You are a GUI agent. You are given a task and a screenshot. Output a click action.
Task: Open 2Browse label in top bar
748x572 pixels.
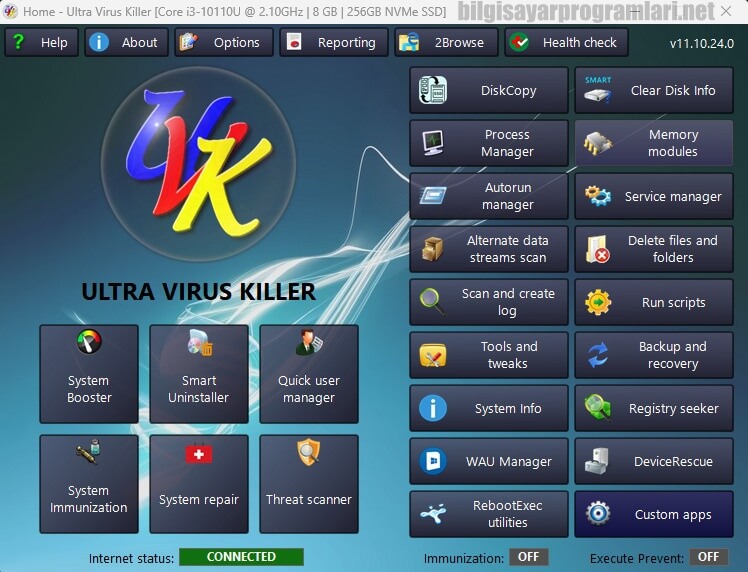459,42
